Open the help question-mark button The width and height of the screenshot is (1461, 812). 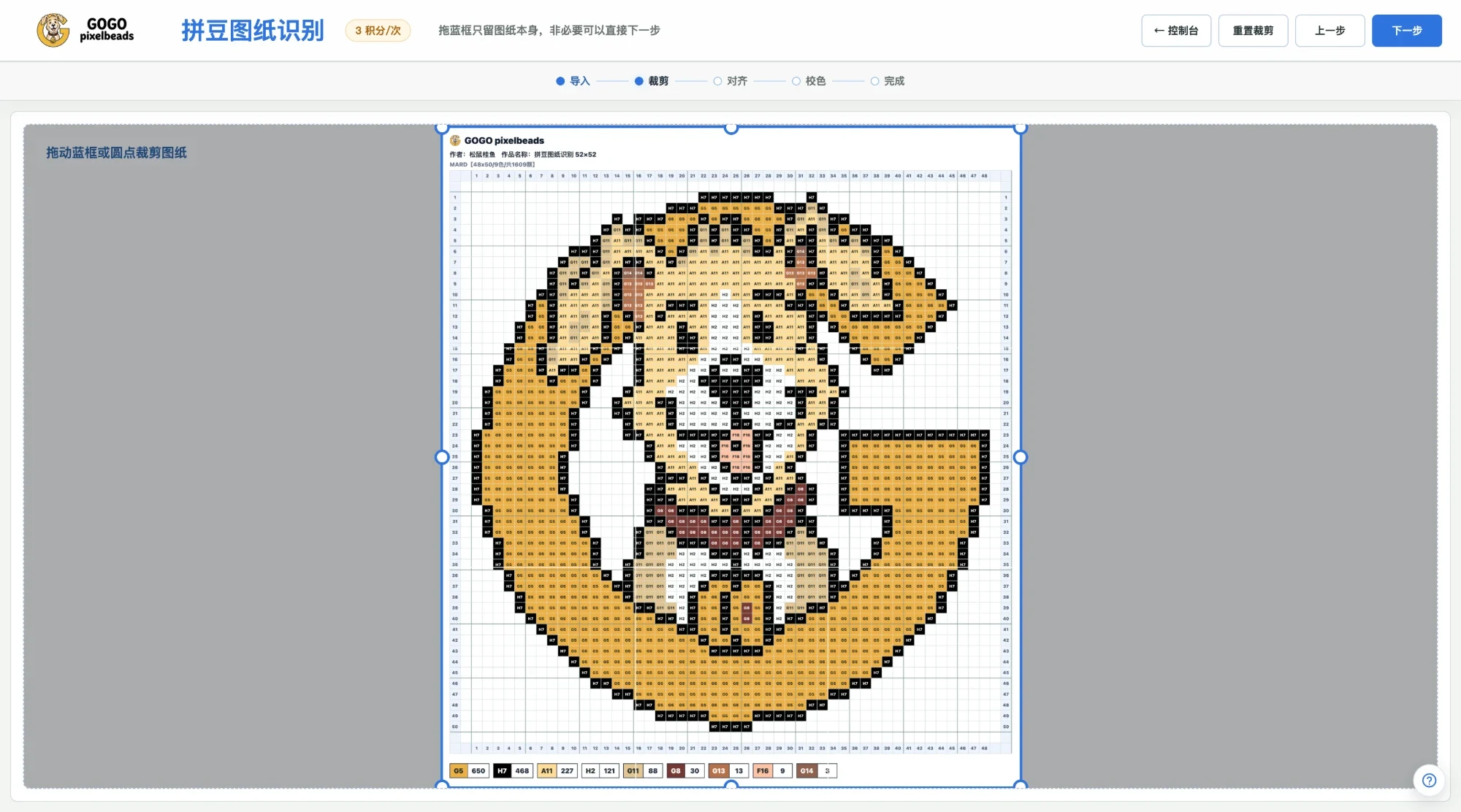click(x=1429, y=780)
